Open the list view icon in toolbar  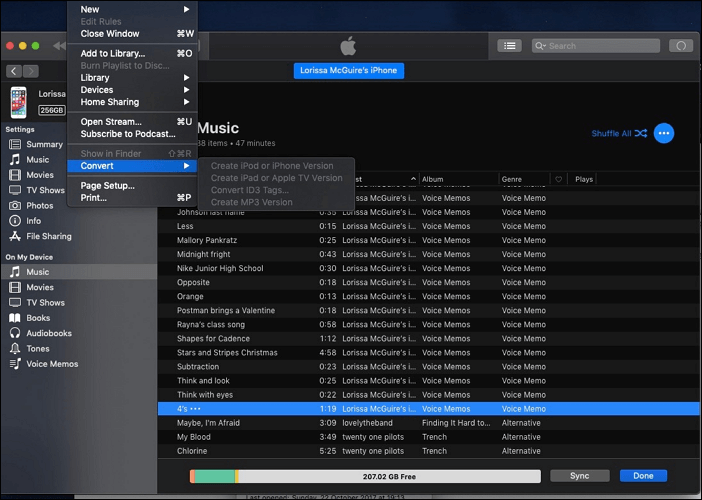coord(510,46)
